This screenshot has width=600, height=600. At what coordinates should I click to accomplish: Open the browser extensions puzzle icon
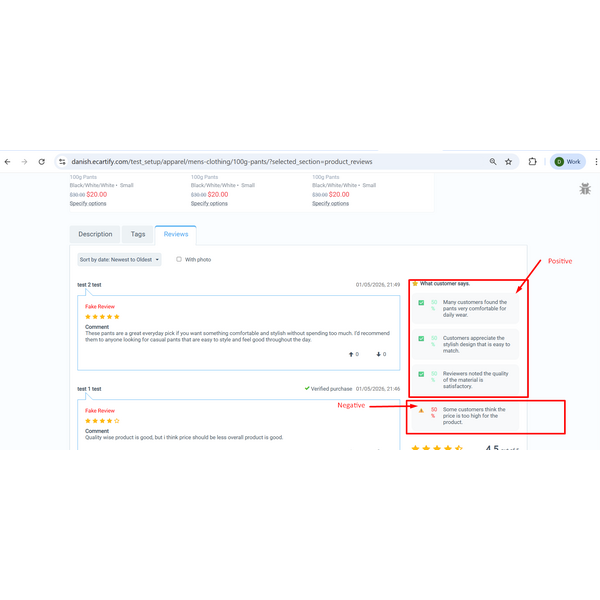point(532,161)
